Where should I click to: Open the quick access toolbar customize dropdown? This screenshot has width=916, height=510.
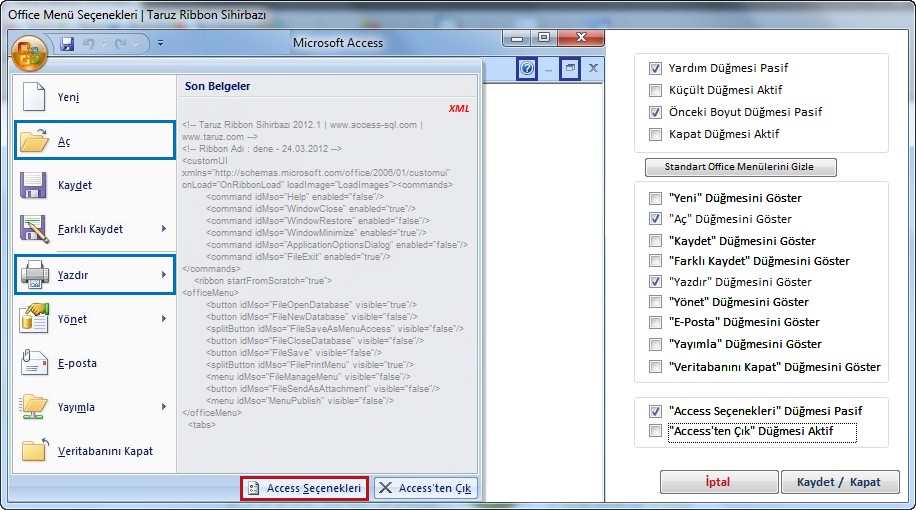(160, 44)
